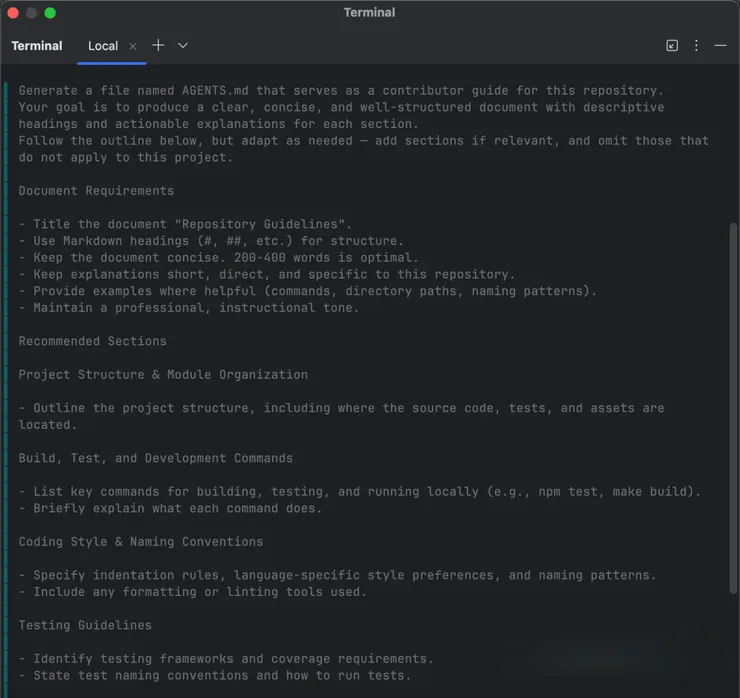740x698 pixels.
Task: Click the 'Specify indentation rules' bullet line
Action: coord(337,575)
